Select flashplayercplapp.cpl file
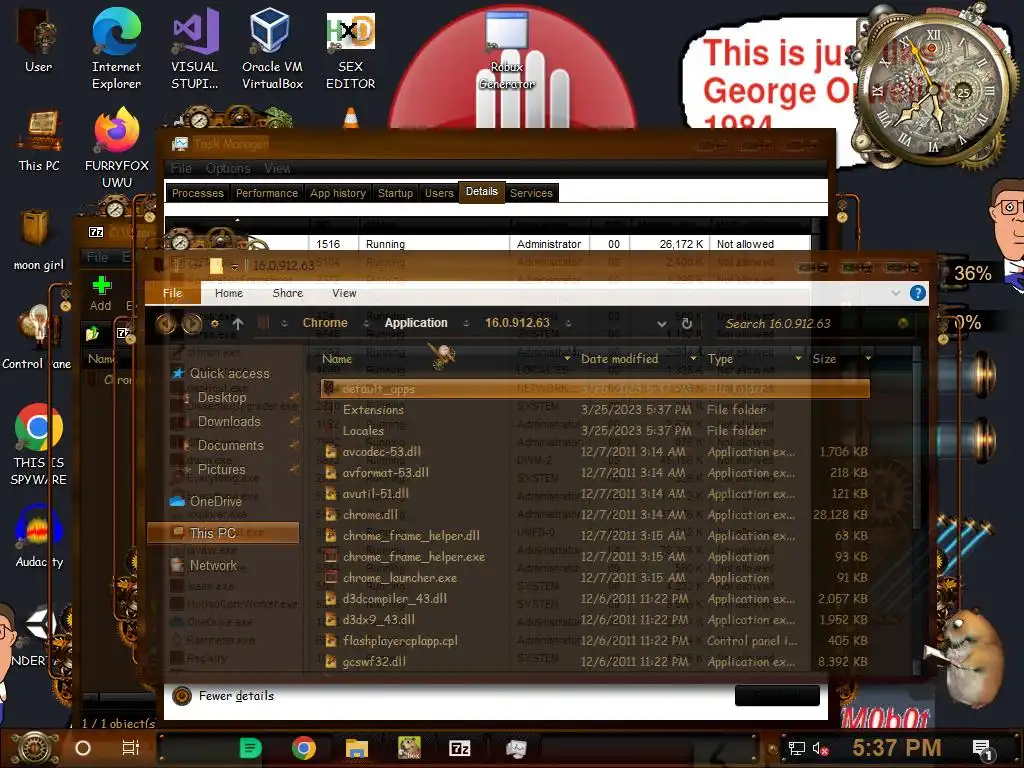1024x768 pixels. pyautogui.click(x=595, y=641)
